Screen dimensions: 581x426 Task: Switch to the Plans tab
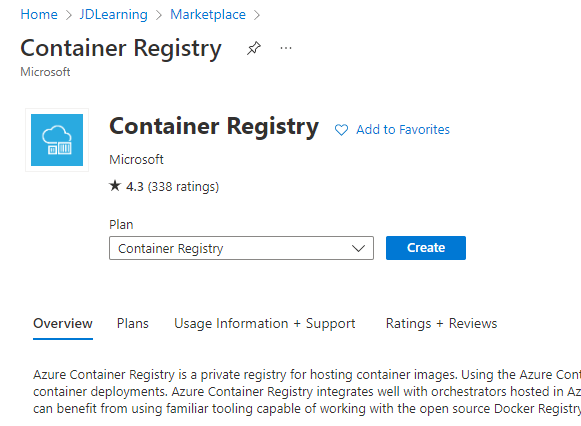tap(133, 324)
